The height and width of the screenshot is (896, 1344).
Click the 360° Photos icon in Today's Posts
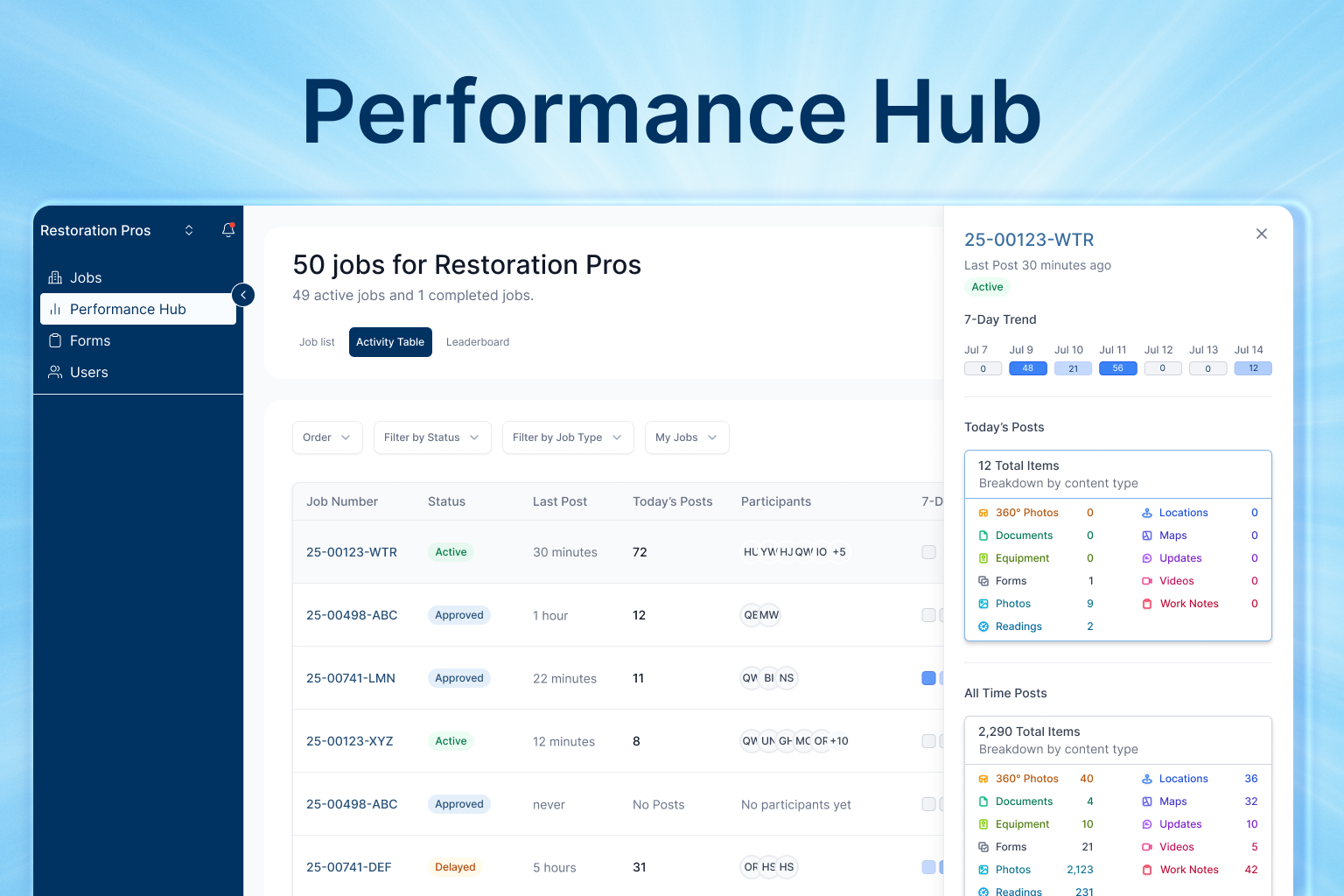983,513
